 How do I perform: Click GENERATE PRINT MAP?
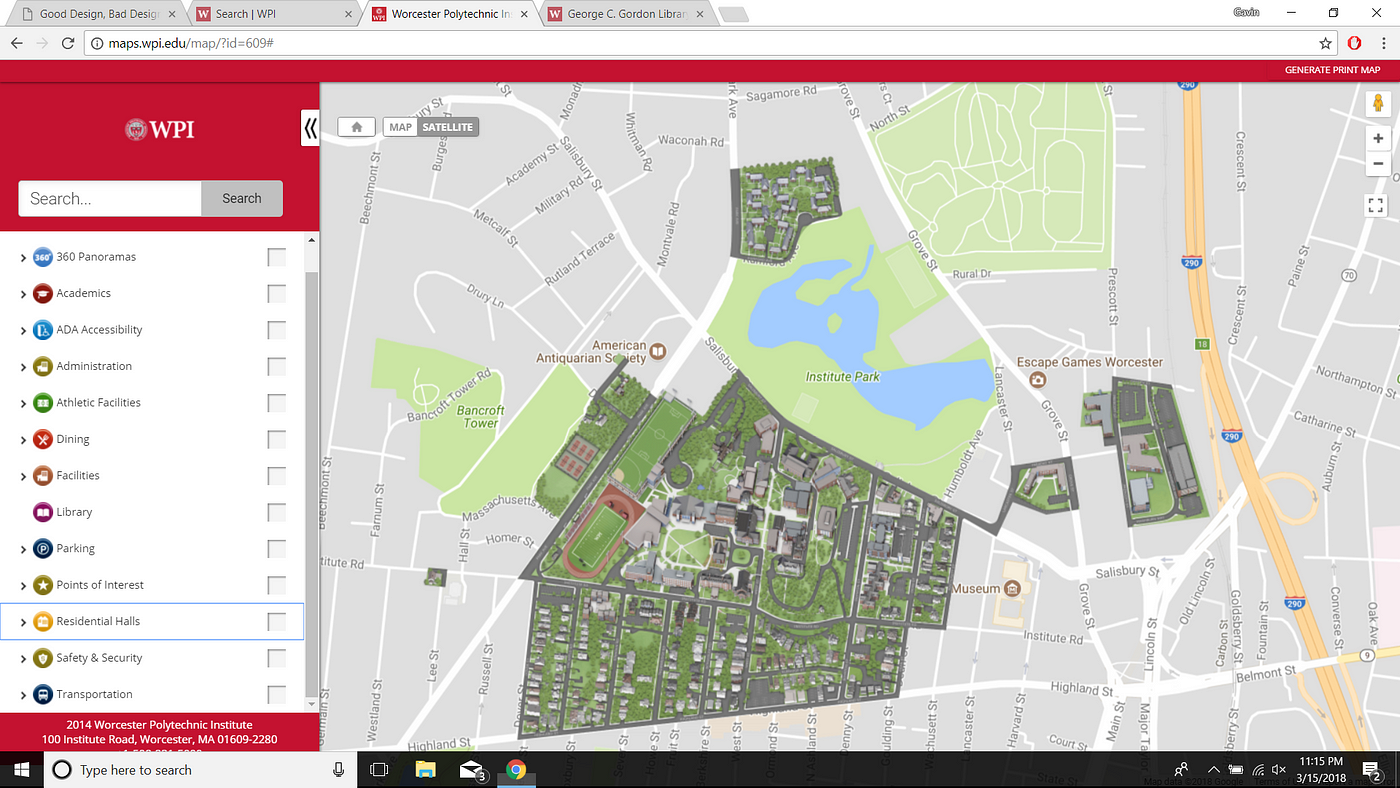coord(1332,70)
